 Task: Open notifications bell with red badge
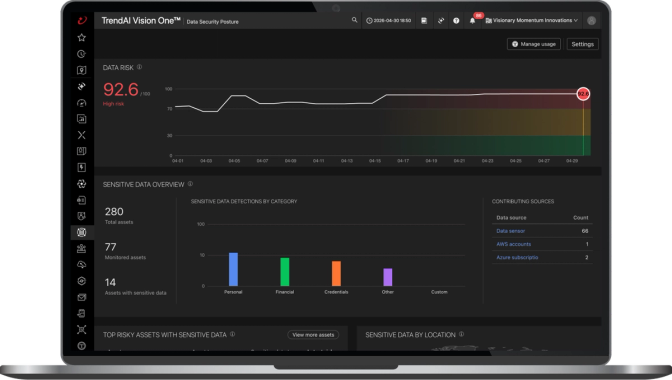click(473, 20)
